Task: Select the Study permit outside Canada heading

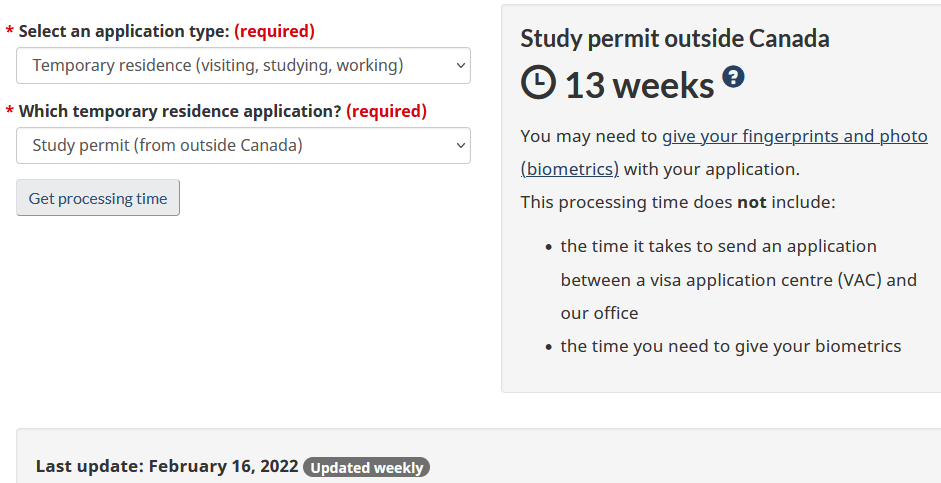Action: coord(675,39)
